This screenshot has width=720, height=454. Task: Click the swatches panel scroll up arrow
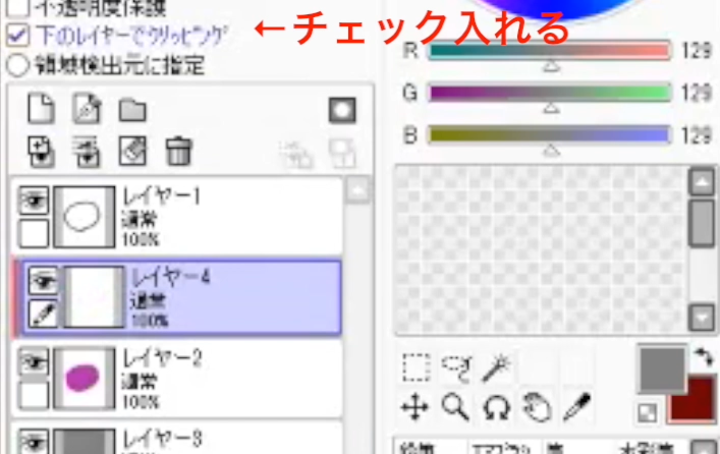tap(702, 182)
